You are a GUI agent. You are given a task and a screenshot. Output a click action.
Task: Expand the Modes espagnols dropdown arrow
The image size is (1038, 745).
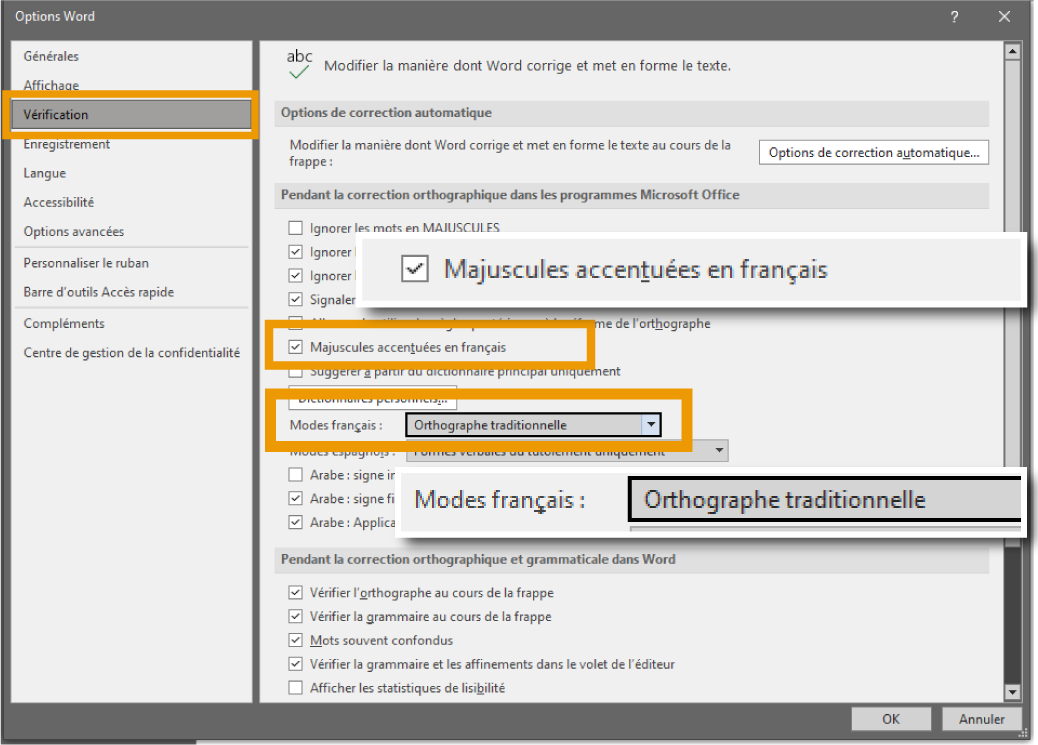tap(719, 451)
